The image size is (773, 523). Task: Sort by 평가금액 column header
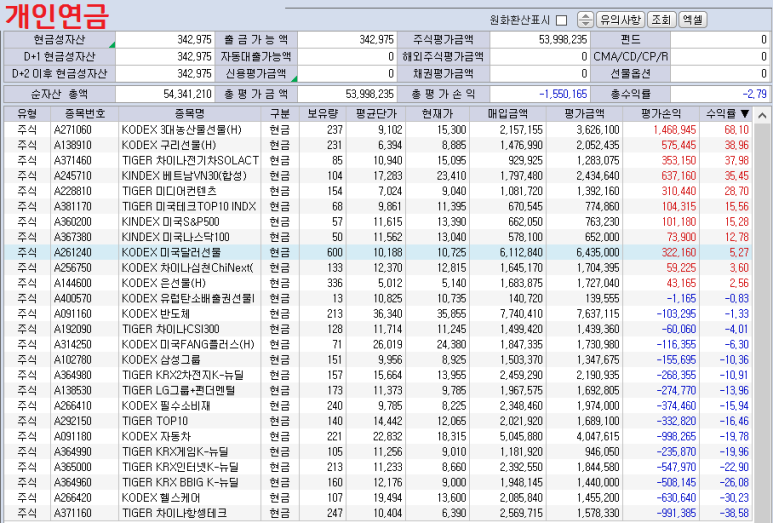pos(584,114)
